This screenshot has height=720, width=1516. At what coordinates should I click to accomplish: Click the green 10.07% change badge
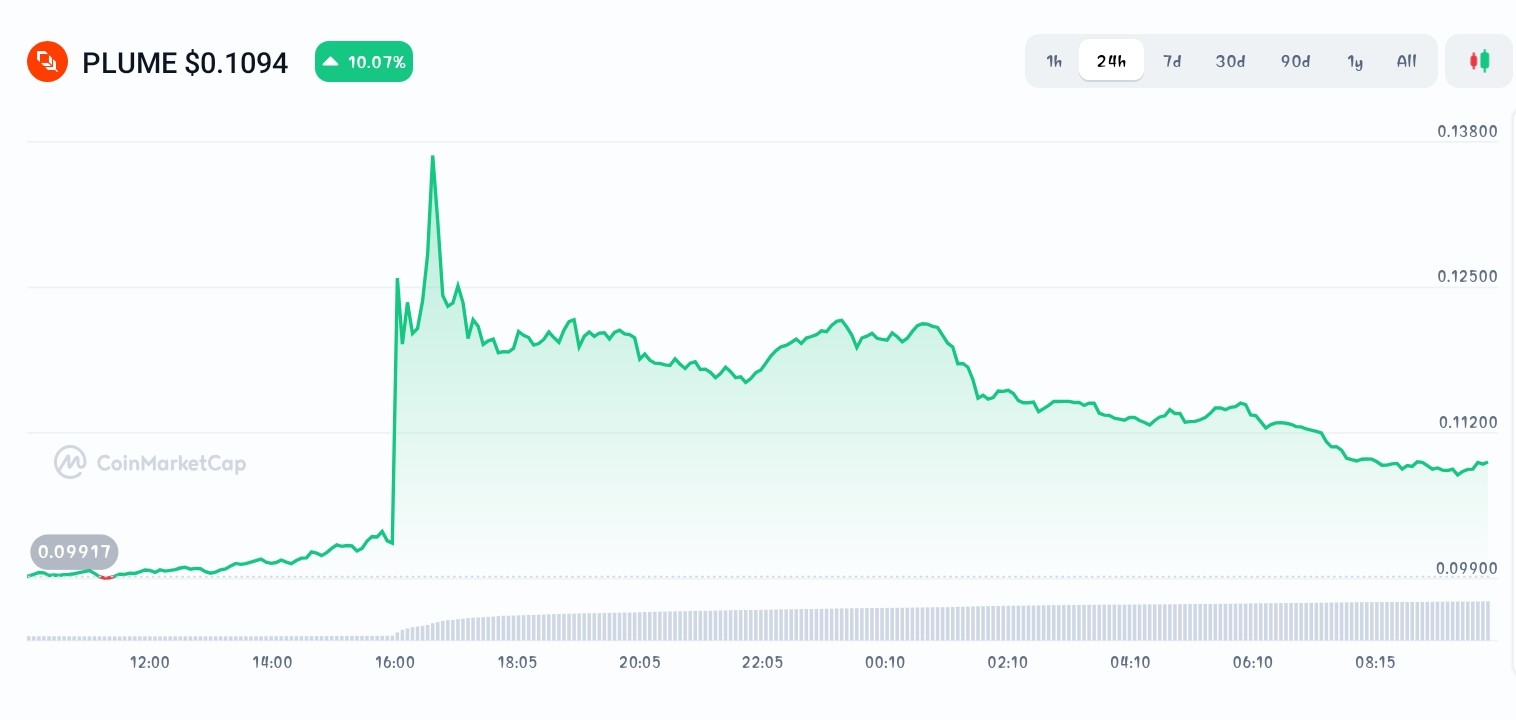pyautogui.click(x=364, y=62)
